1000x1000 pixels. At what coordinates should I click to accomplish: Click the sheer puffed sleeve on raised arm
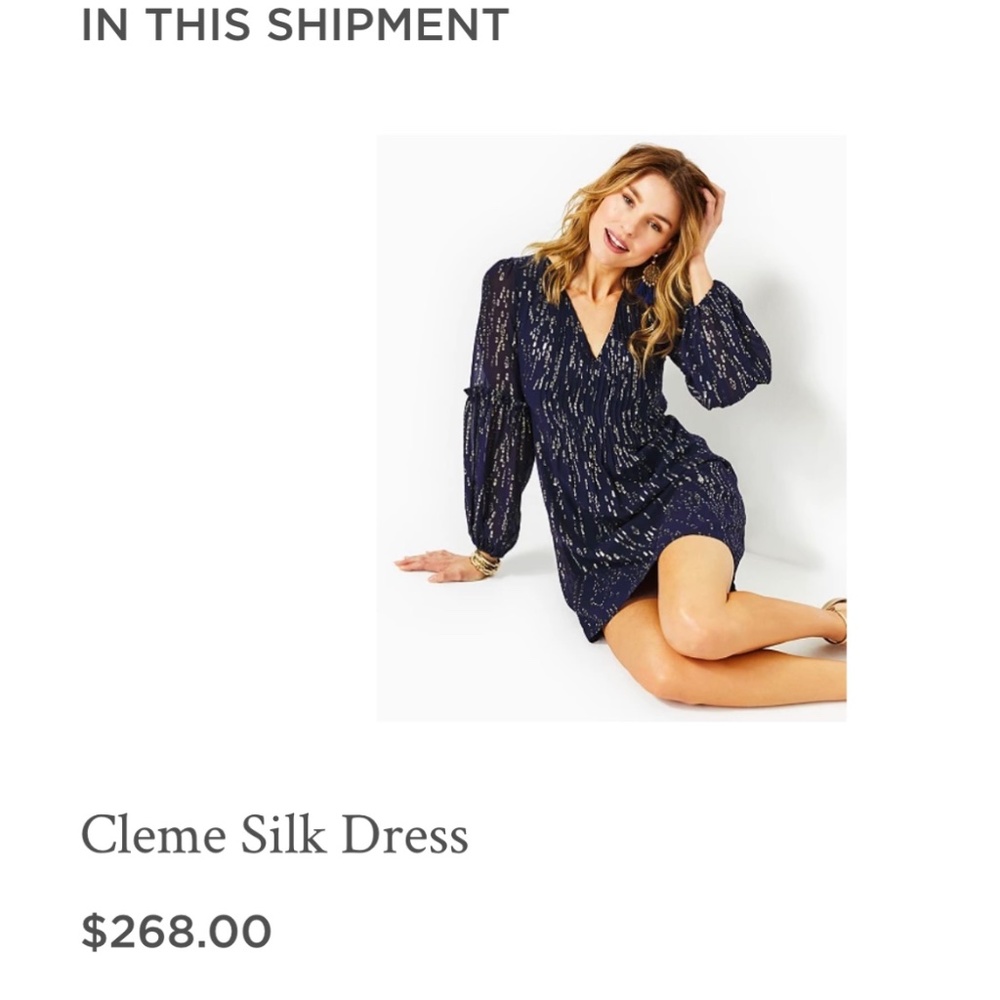tap(725, 347)
